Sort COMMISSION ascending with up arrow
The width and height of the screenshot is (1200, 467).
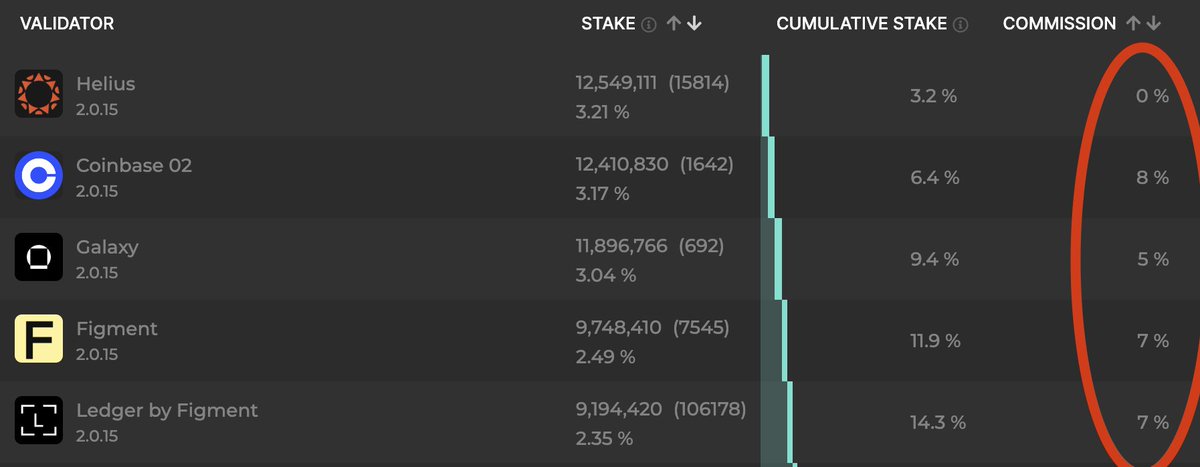pyautogui.click(x=1134, y=23)
